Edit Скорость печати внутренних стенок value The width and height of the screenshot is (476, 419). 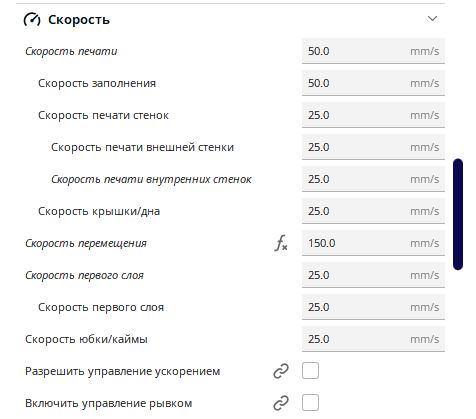point(373,179)
